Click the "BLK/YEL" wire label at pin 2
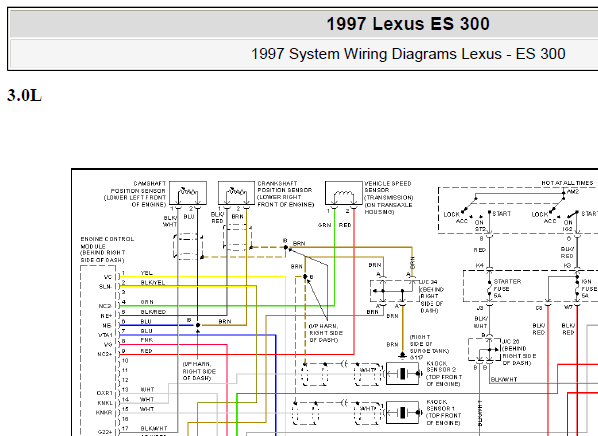598x436 pixels. [153, 283]
